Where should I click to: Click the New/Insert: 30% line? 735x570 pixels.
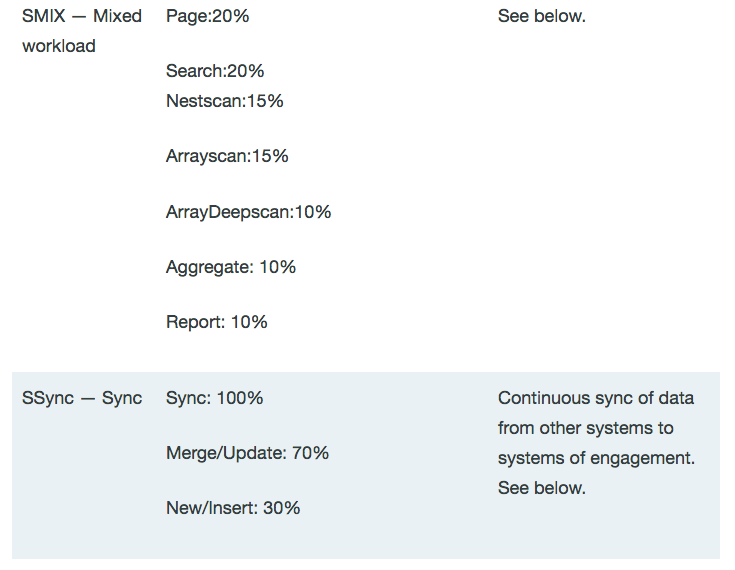233,508
